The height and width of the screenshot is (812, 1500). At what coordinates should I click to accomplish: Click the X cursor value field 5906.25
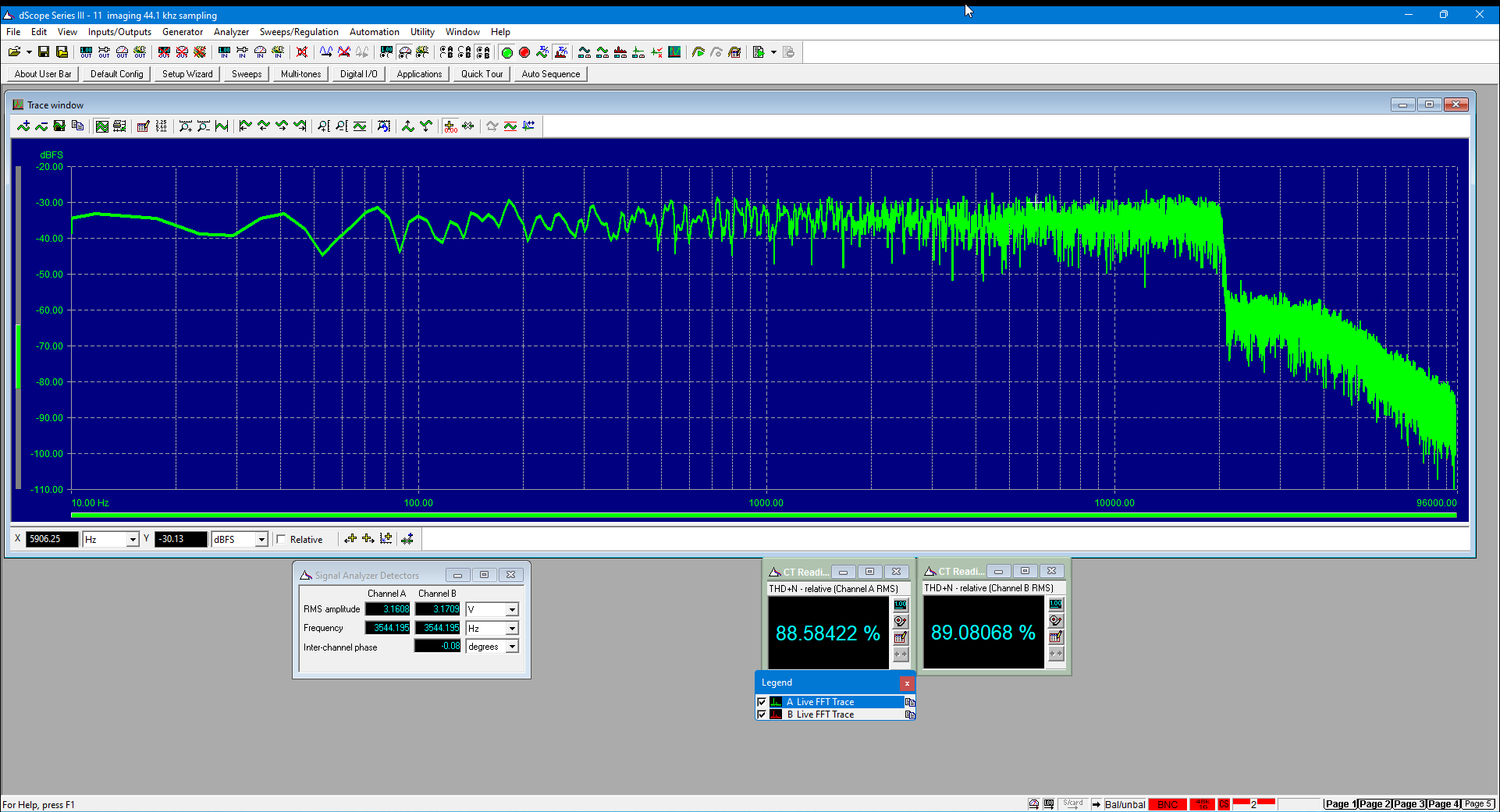52,539
